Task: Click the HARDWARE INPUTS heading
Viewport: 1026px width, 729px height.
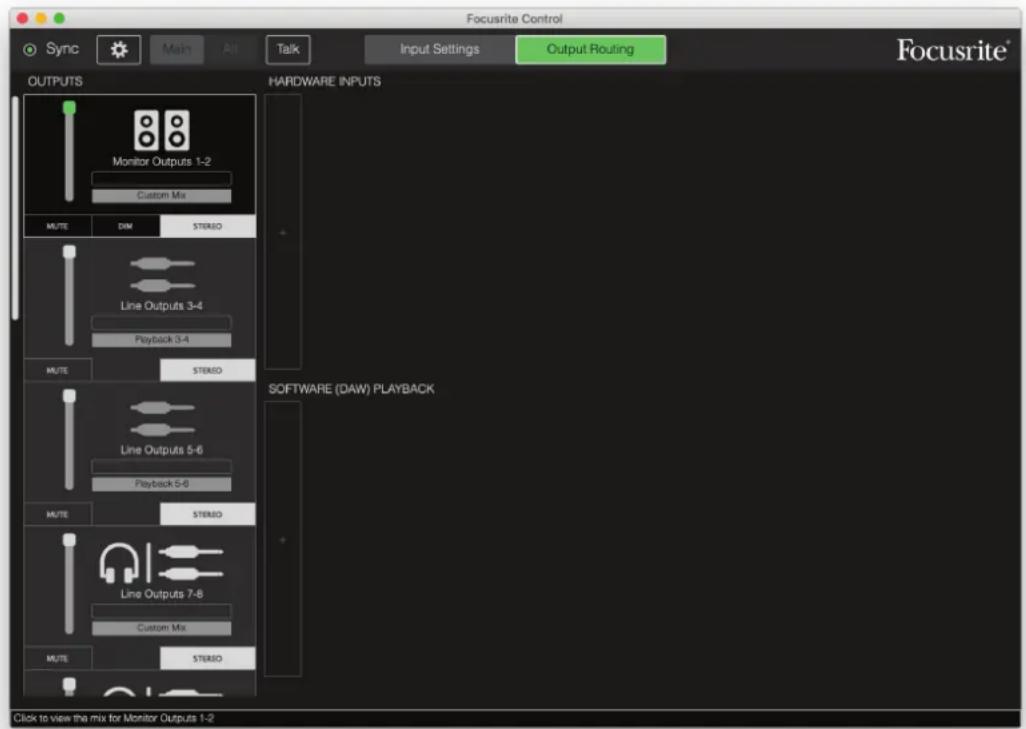Action: [x=325, y=82]
